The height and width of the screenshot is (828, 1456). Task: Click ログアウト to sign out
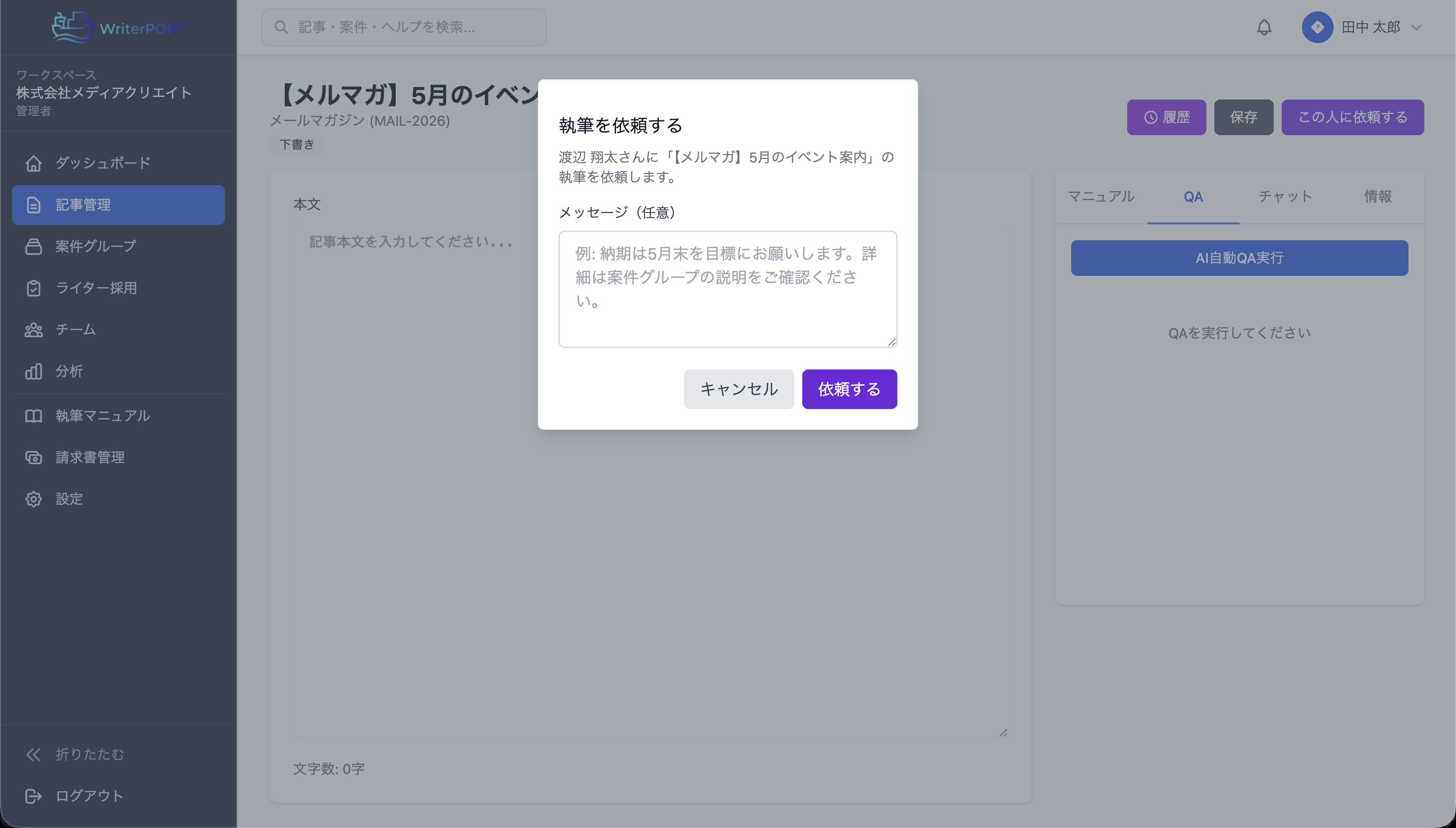pos(118,796)
